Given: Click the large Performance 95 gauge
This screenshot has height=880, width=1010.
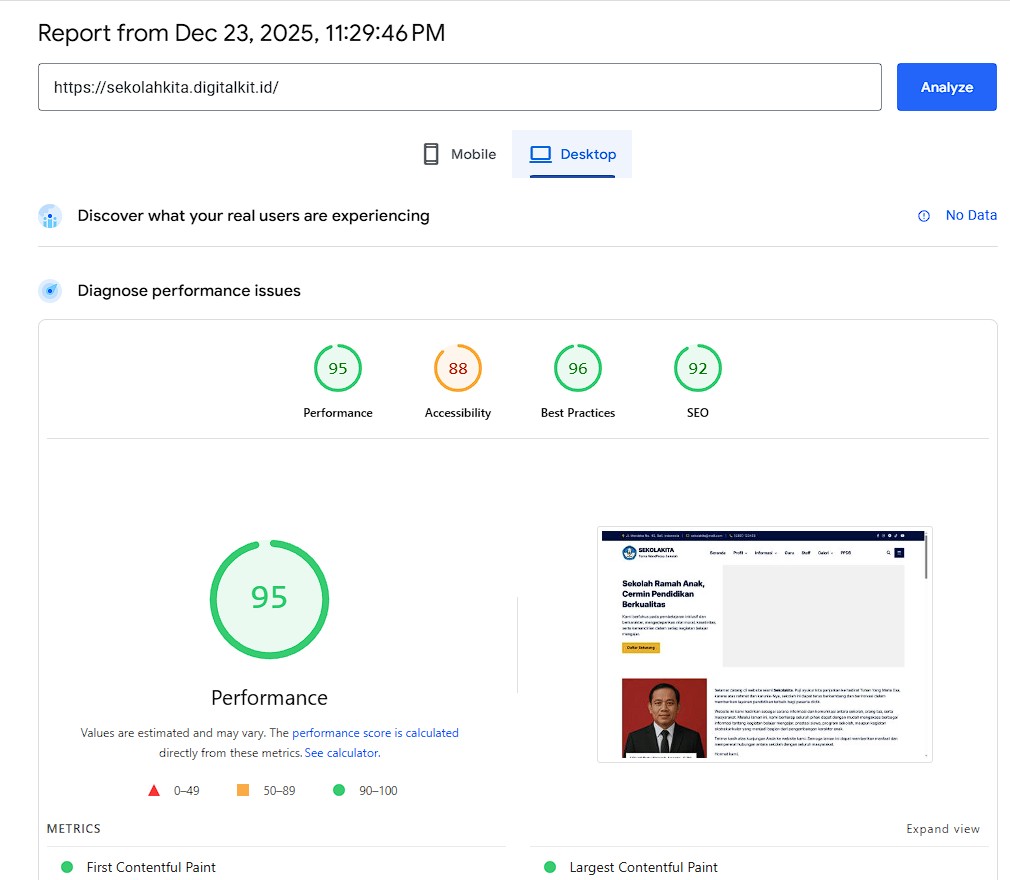Looking at the screenshot, I should [269, 598].
